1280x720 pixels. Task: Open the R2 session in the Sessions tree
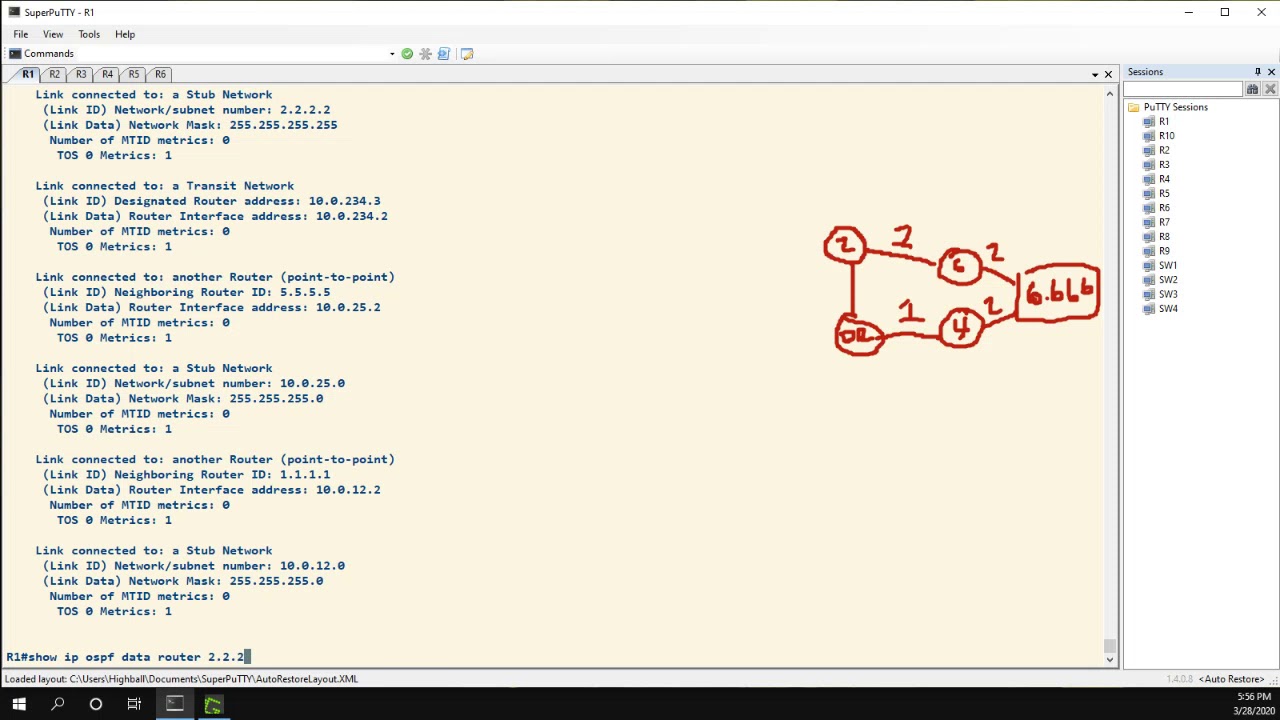coord(1163,151)
